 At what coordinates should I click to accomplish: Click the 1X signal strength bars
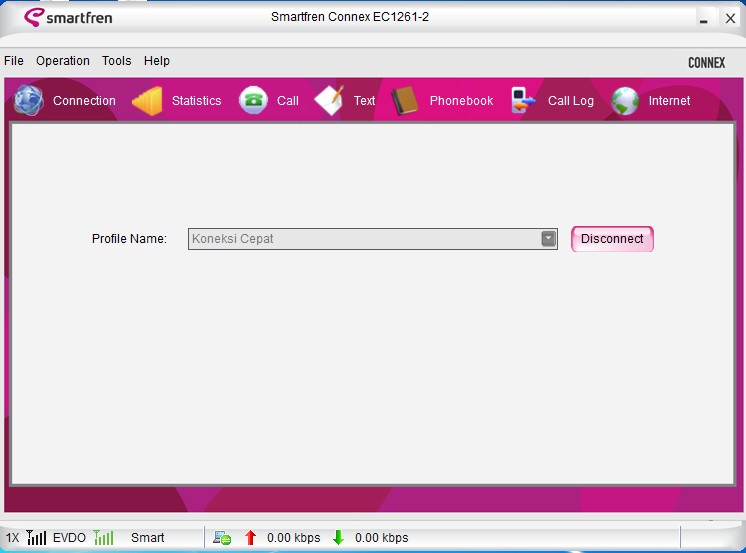(x=36, y=537)
